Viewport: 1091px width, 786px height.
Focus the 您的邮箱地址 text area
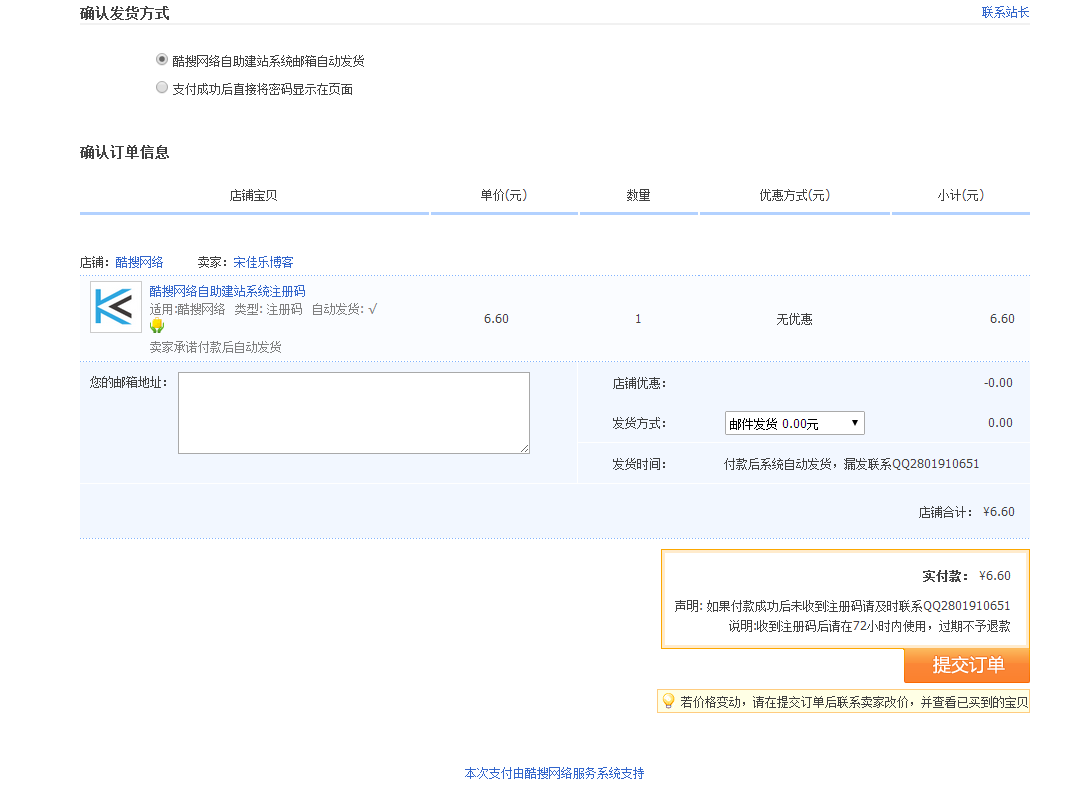pos(353,412)
